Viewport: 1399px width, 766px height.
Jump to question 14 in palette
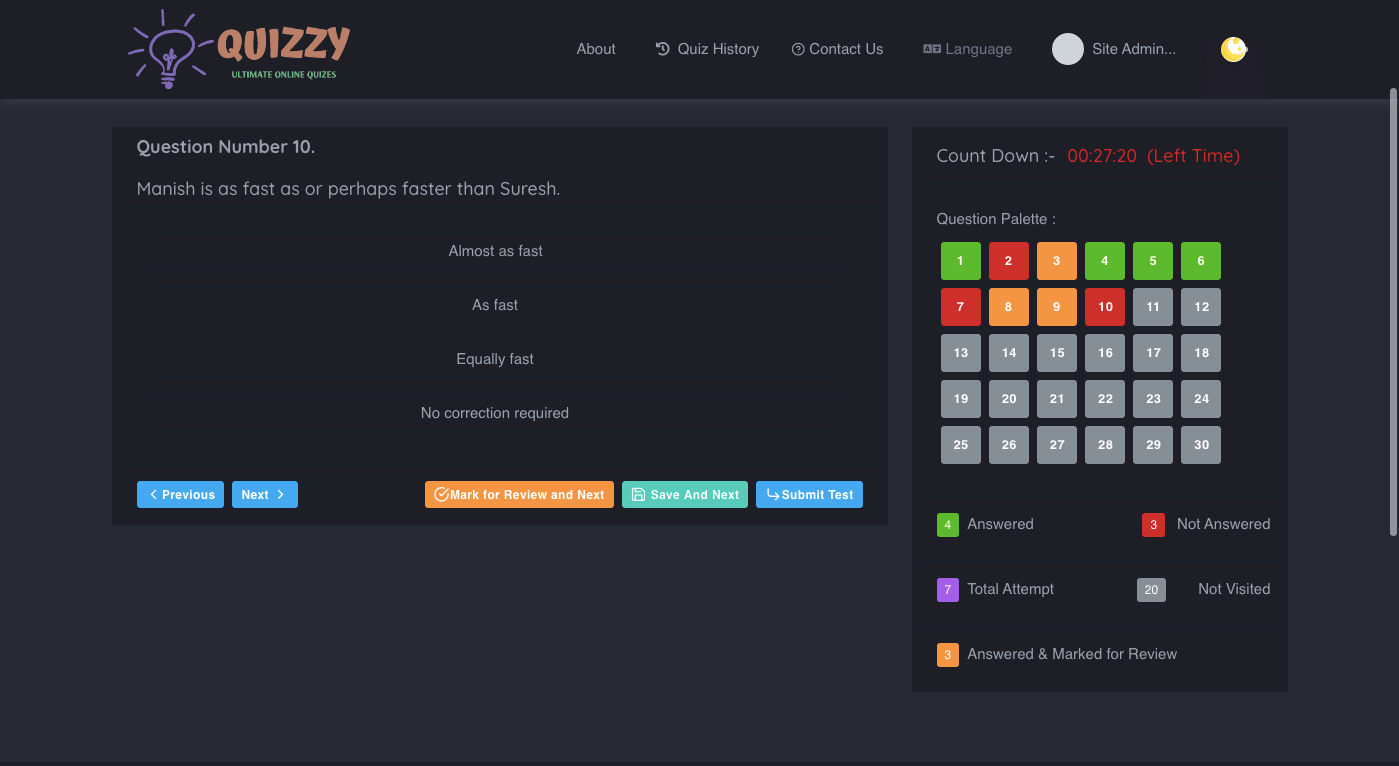tap(1009, 353)
